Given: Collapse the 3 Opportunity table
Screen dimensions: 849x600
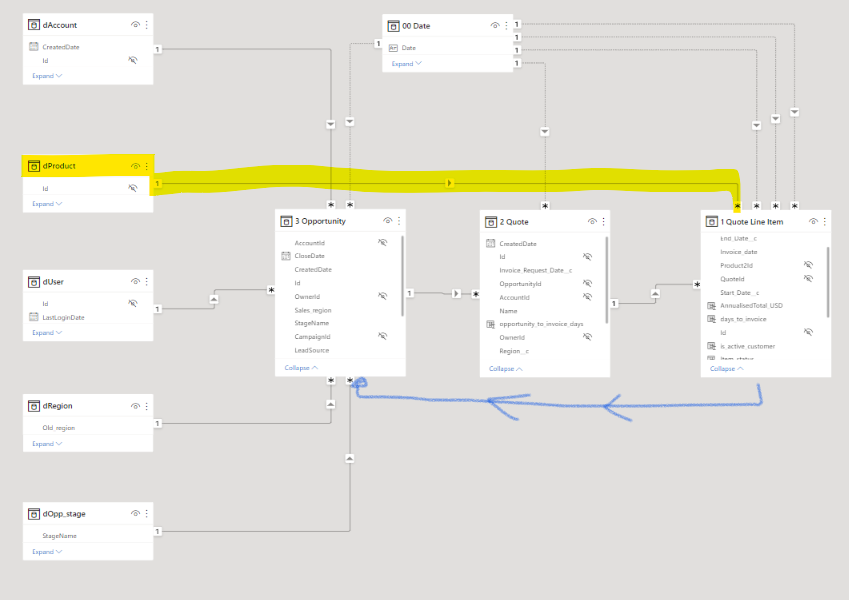Looking at the screenshot, I should 301,368.
